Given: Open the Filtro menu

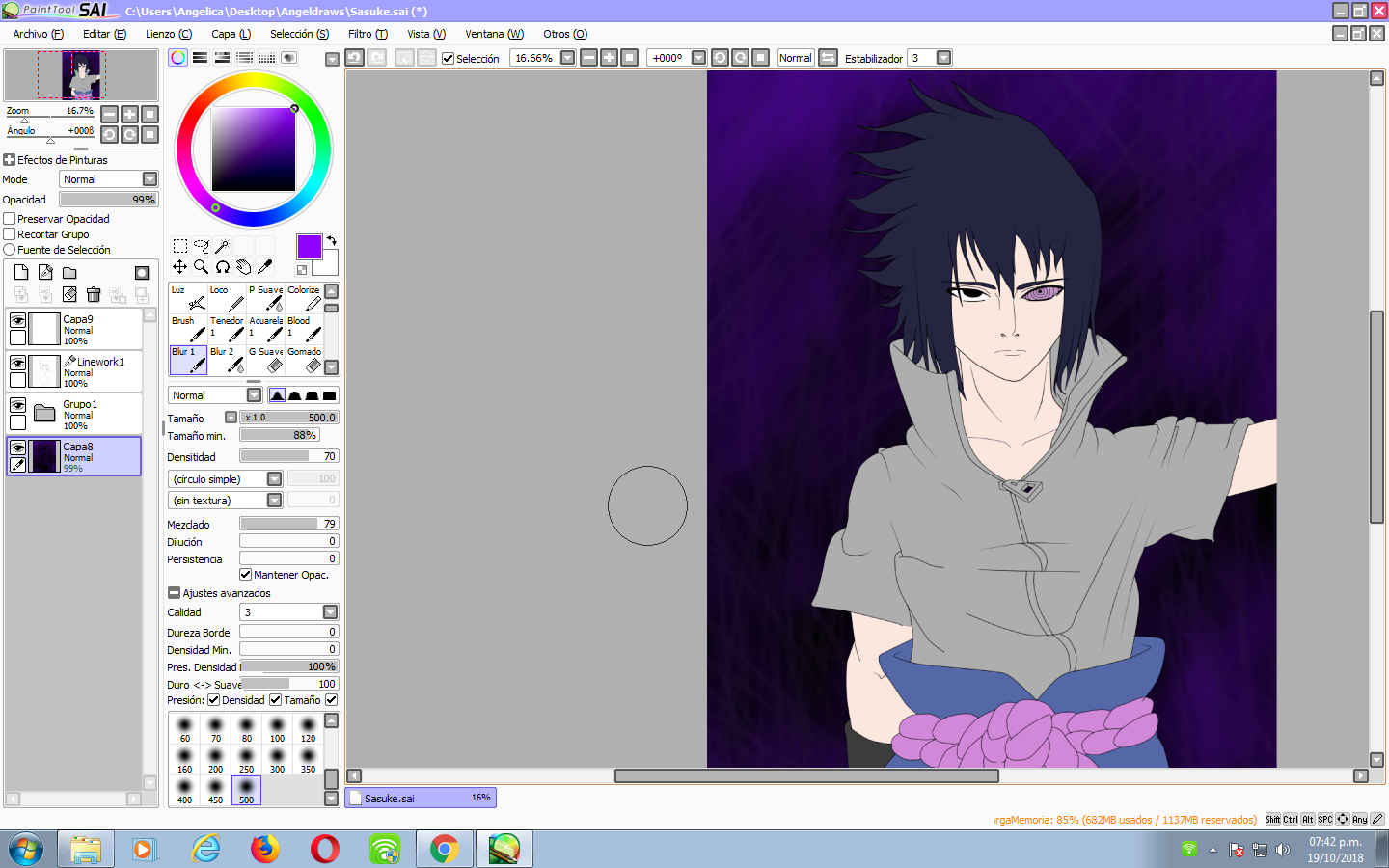Looking at the screenshot, I should tap(368, 34).
